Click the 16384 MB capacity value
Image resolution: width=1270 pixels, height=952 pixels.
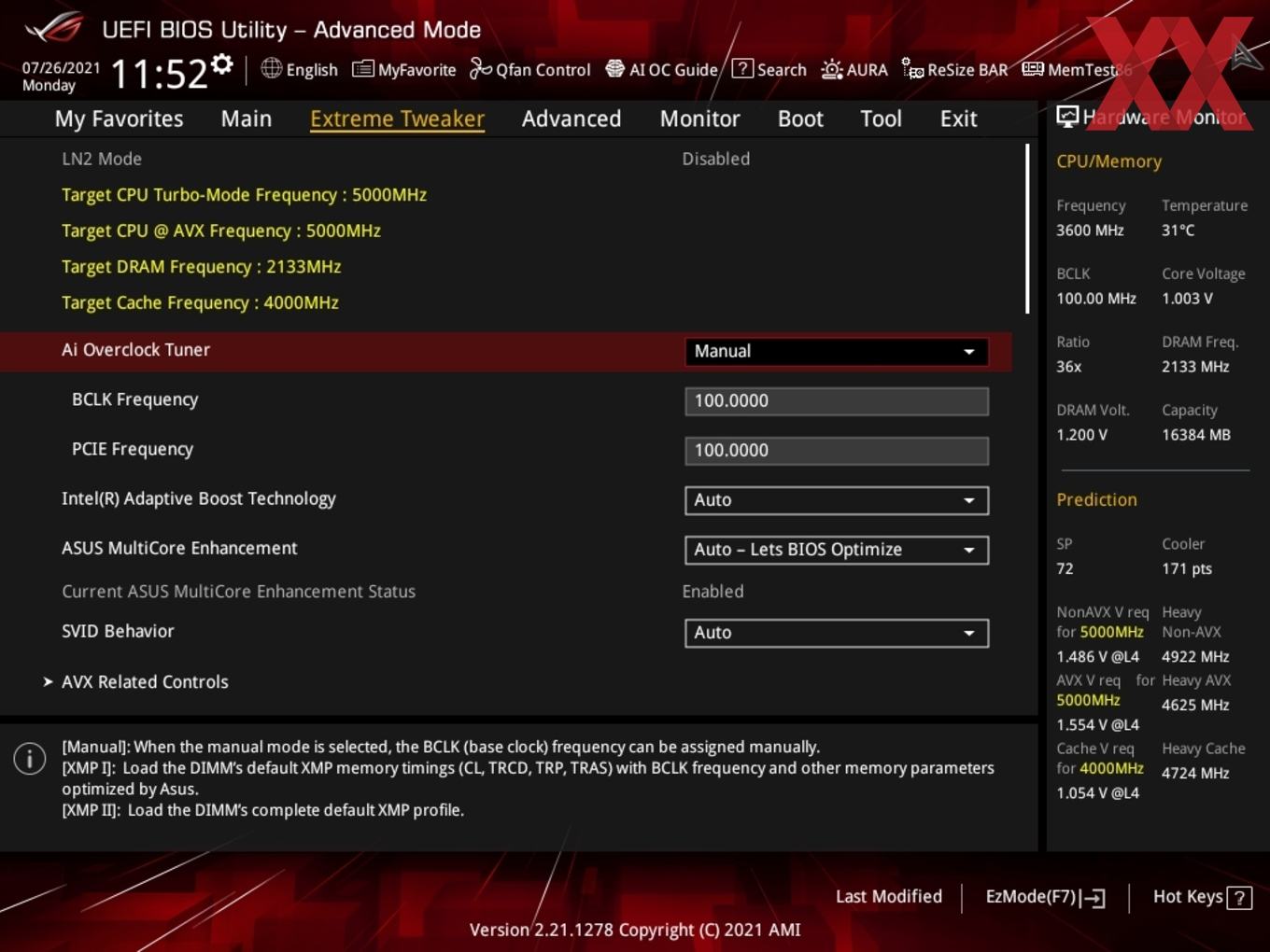point(1196,435)
